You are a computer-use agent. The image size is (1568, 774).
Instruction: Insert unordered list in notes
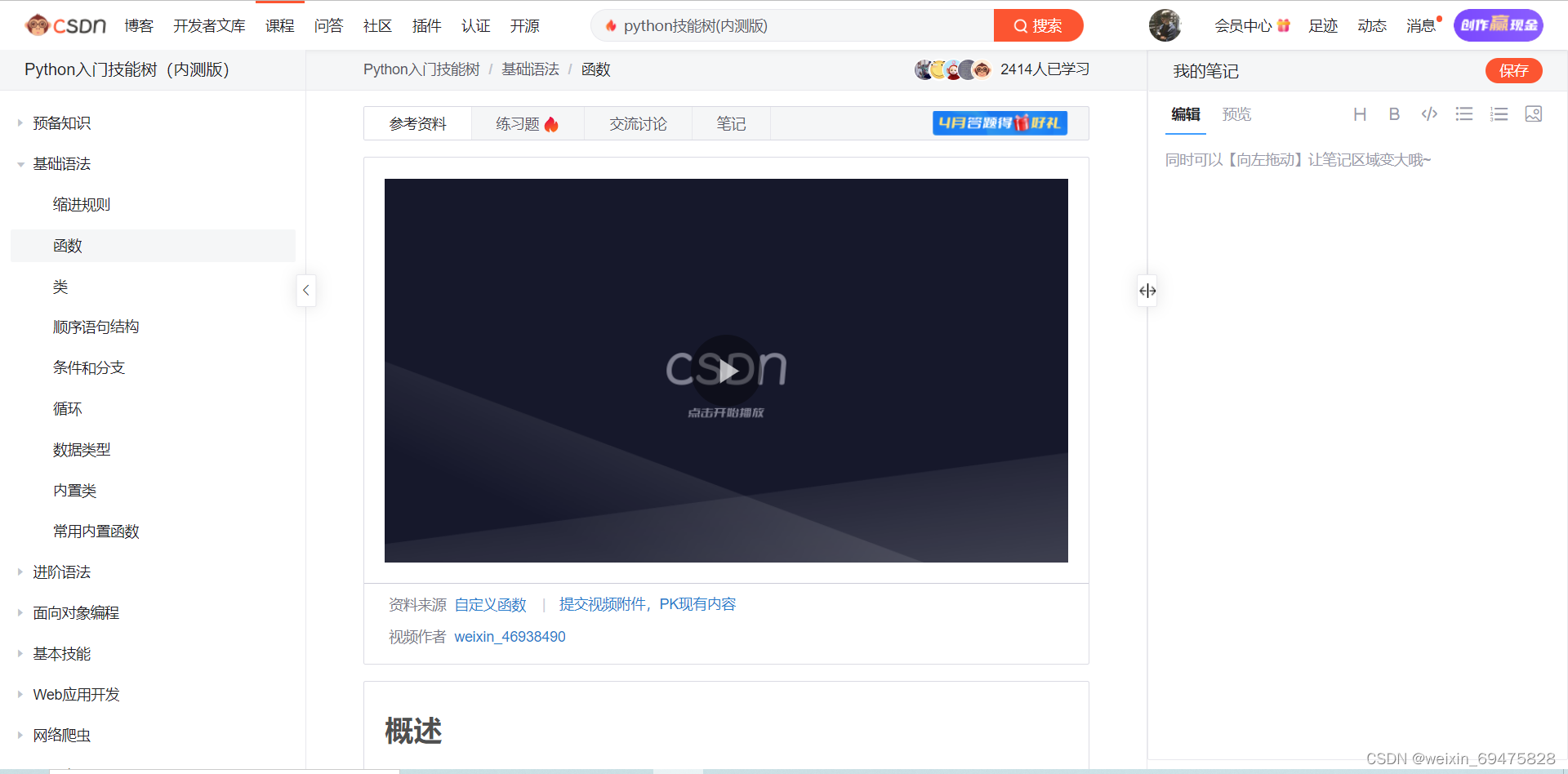1464,114
